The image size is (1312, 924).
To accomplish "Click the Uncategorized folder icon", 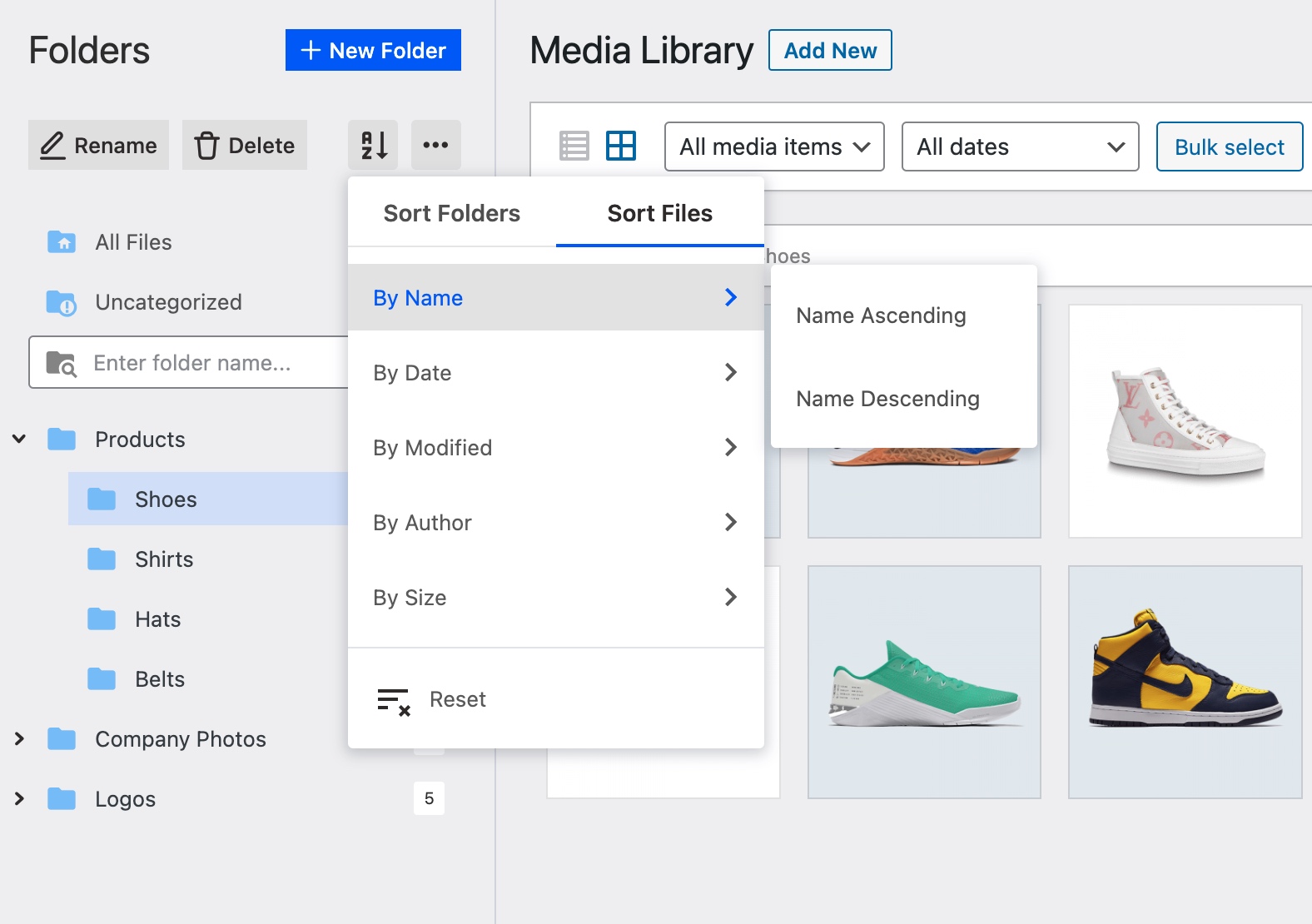I will 62,303.
